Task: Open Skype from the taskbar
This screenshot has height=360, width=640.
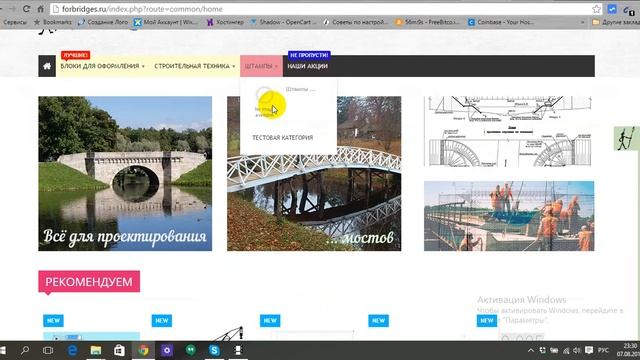Action: click(x=214, y=350)
